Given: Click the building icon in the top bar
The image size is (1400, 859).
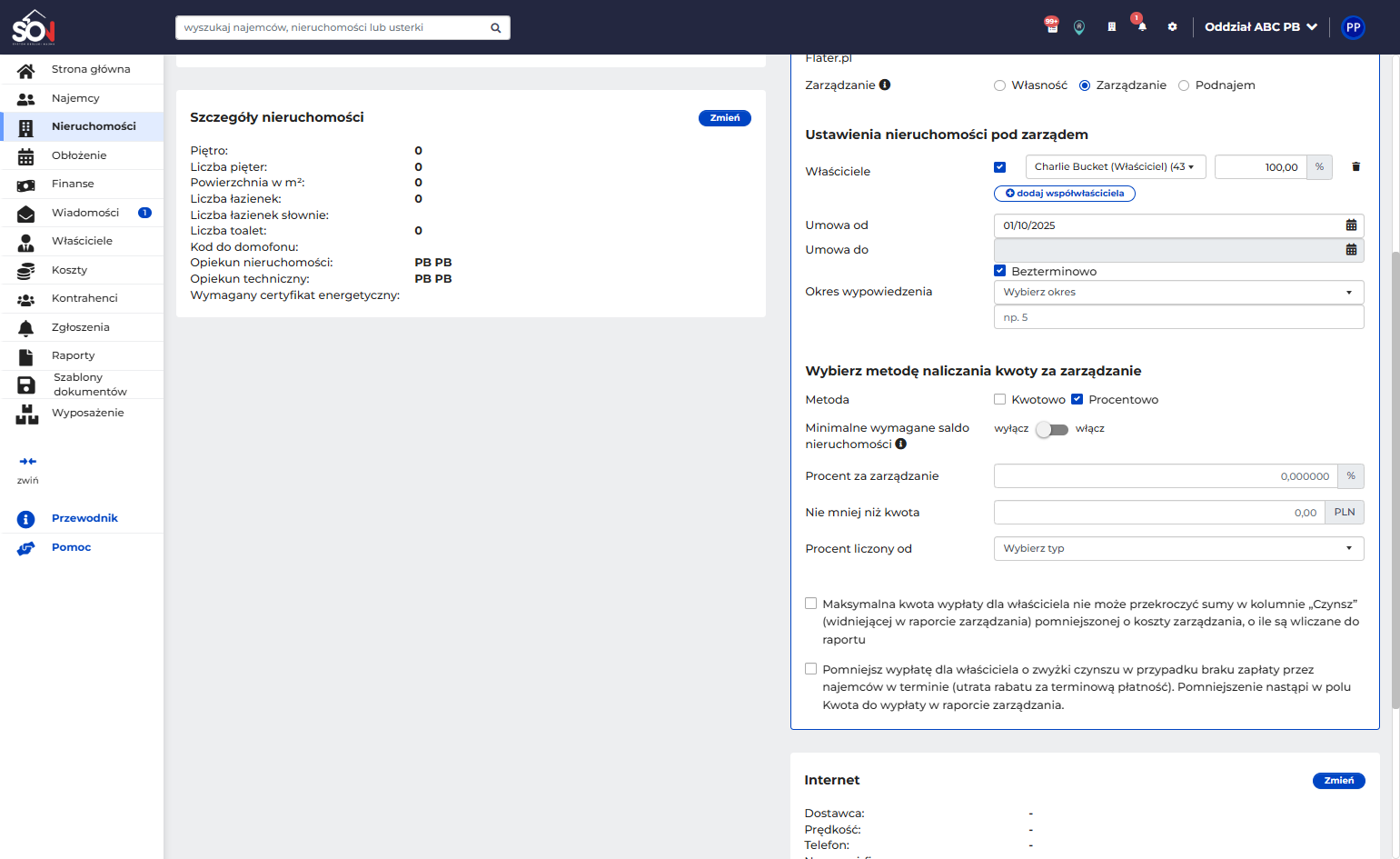Looking at the screenshot, I should (x=1111, y=27).
